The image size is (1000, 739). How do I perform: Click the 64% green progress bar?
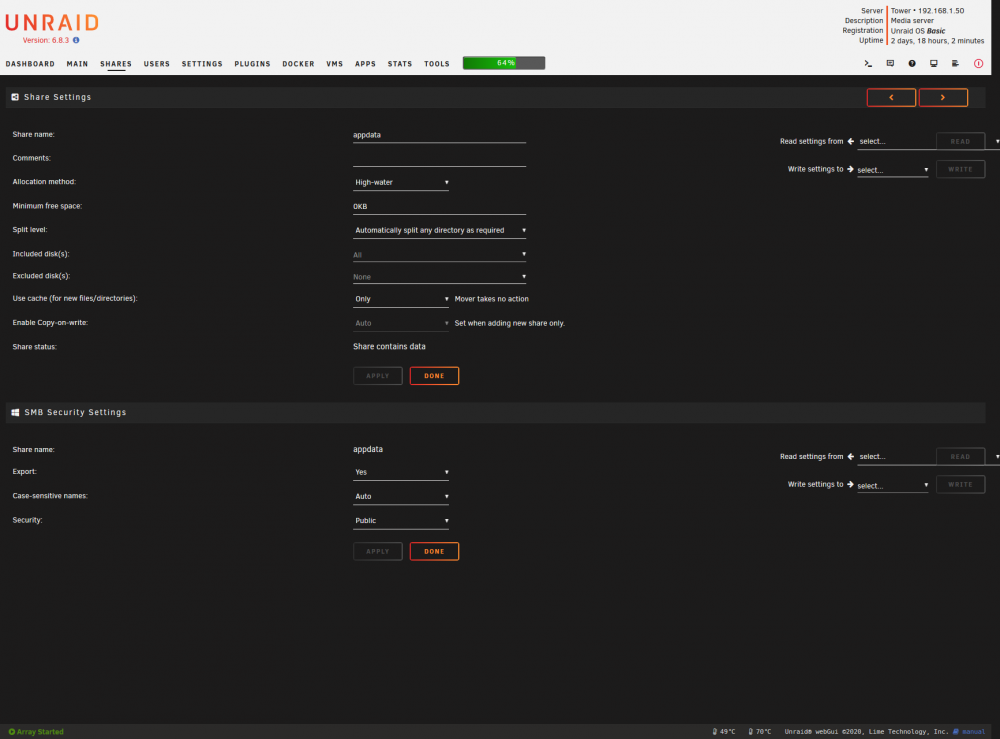click(x=504, y=63)
